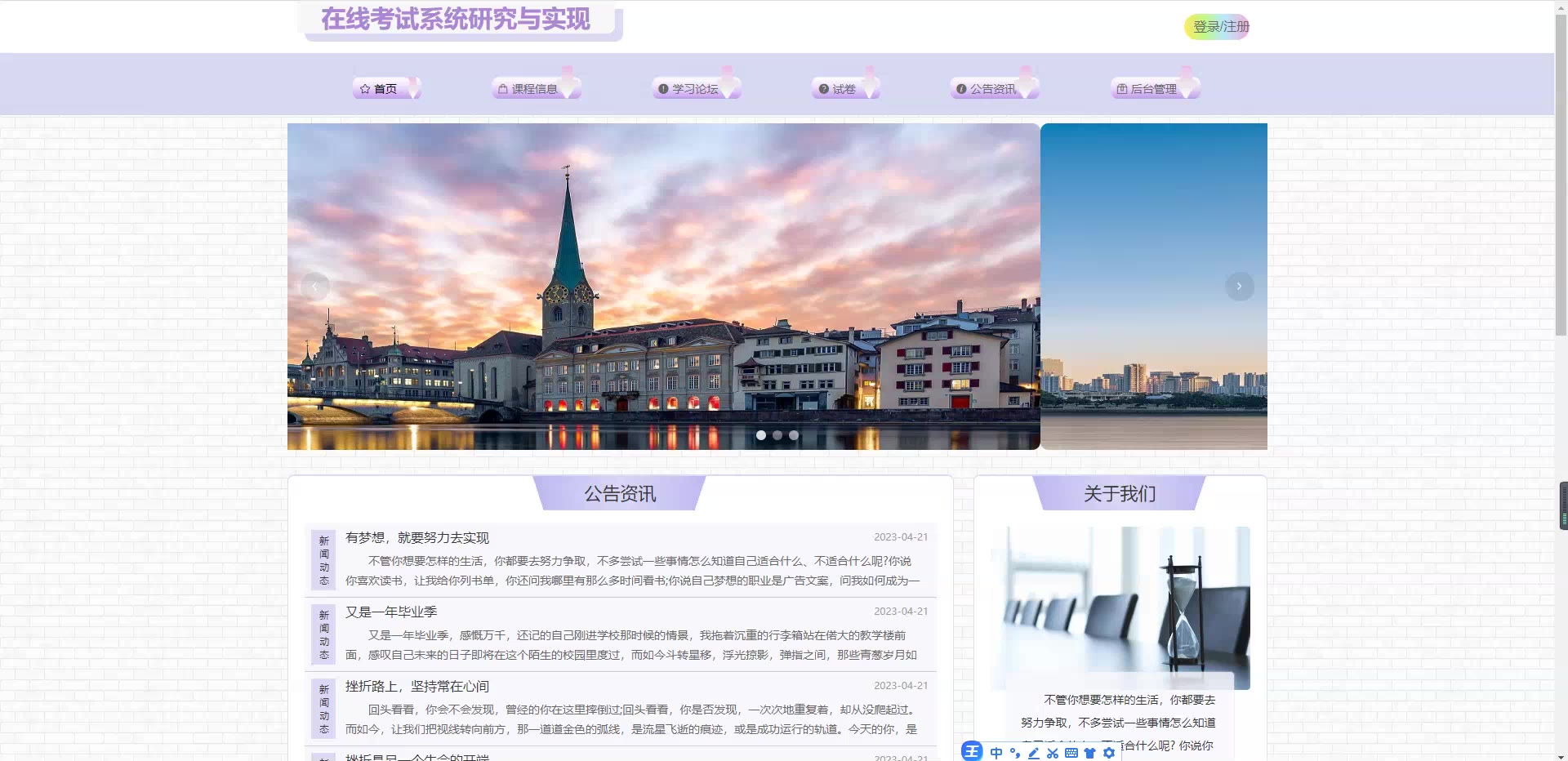Click the 关于我们 section heading
The width and height of the screenshot is (1568, 761).
pyautogui.click(x=1120, y=494)
